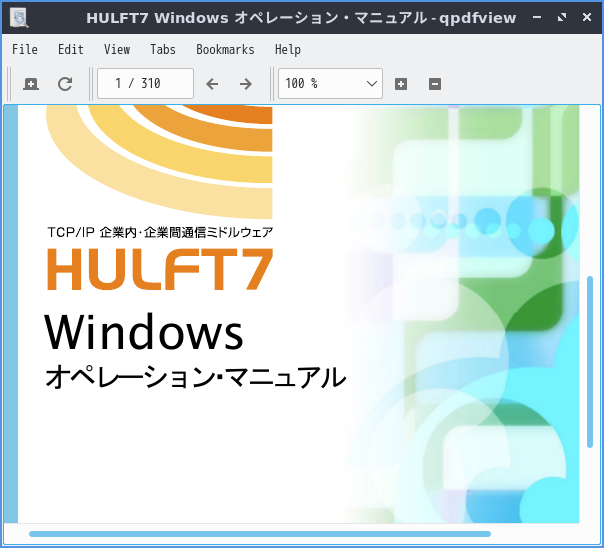Click the horizontal scrollbar handle
Screen dimensions: 604x548
pyautogui.click(x=260, y=534)
